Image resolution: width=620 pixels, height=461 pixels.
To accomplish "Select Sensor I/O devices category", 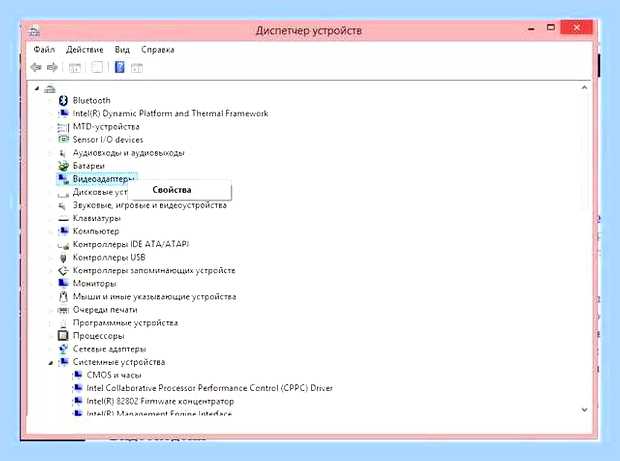I will pos(108,140).
